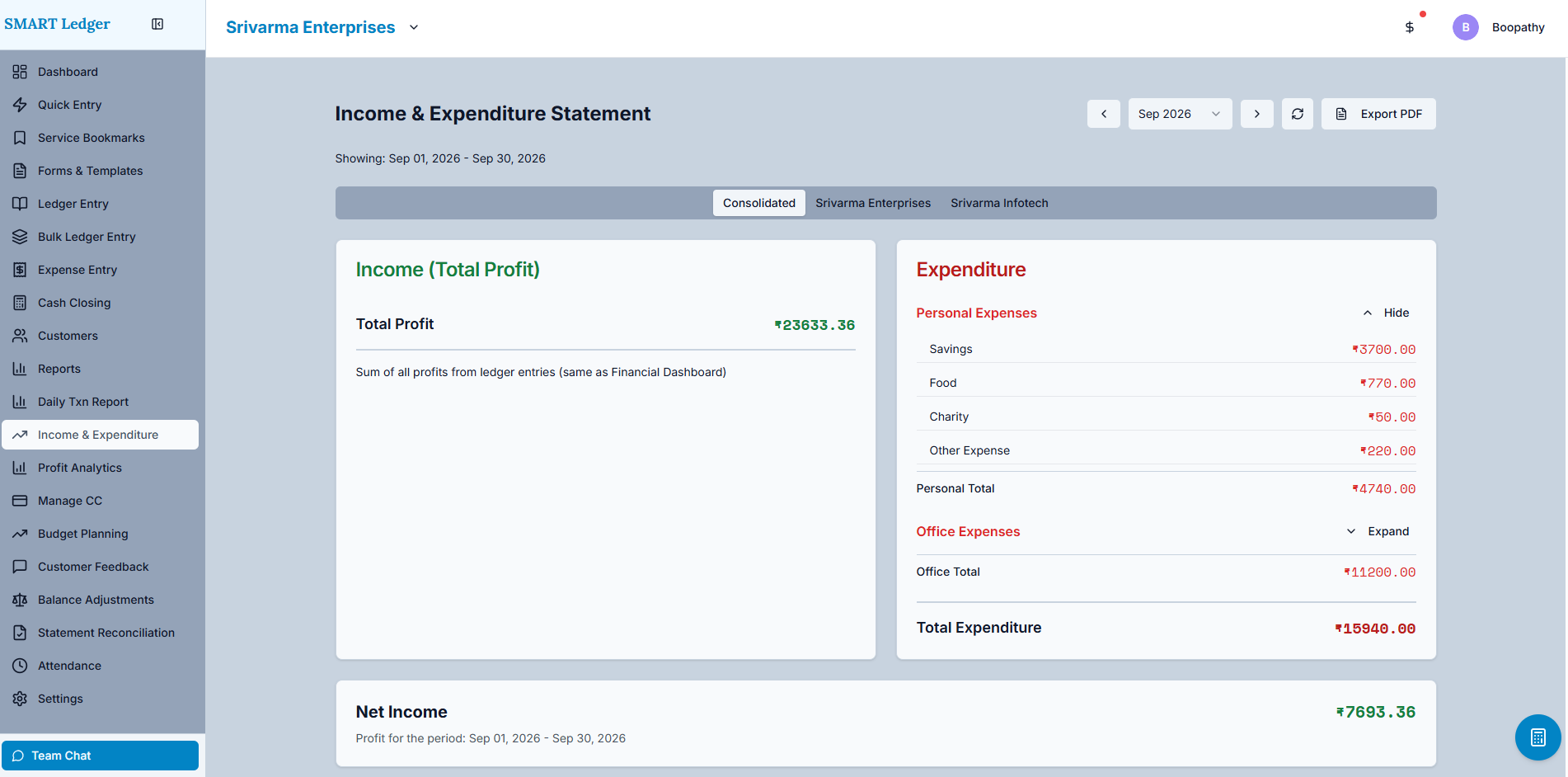Screen dimensions: 1568x777
Task: Switch to the Srivarma Enterprises tab
Action: [x=873, y=203]
